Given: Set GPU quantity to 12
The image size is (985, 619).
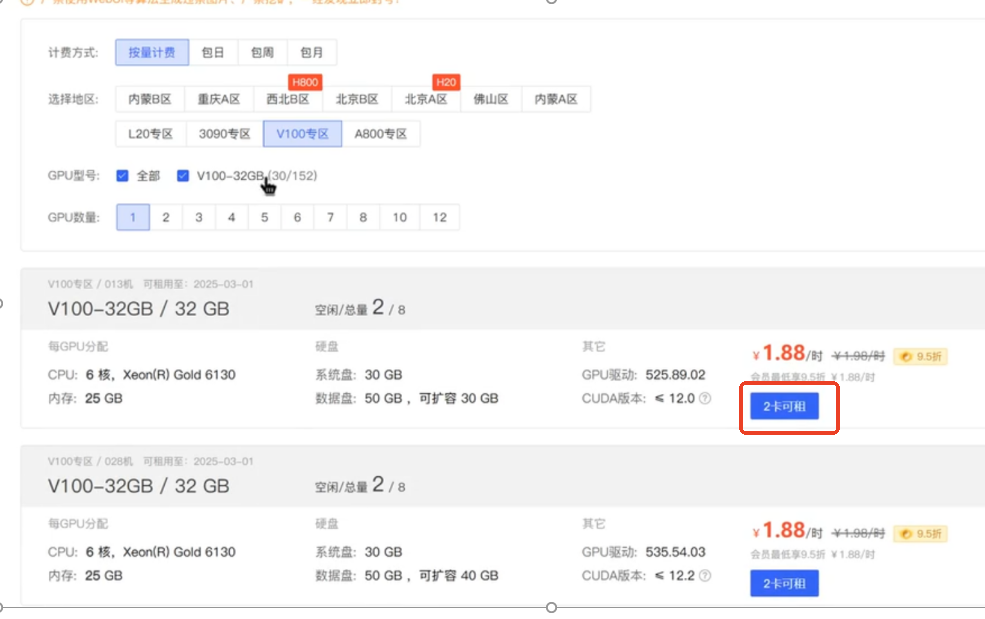Looking at the screenshot, I should (440, 217).
